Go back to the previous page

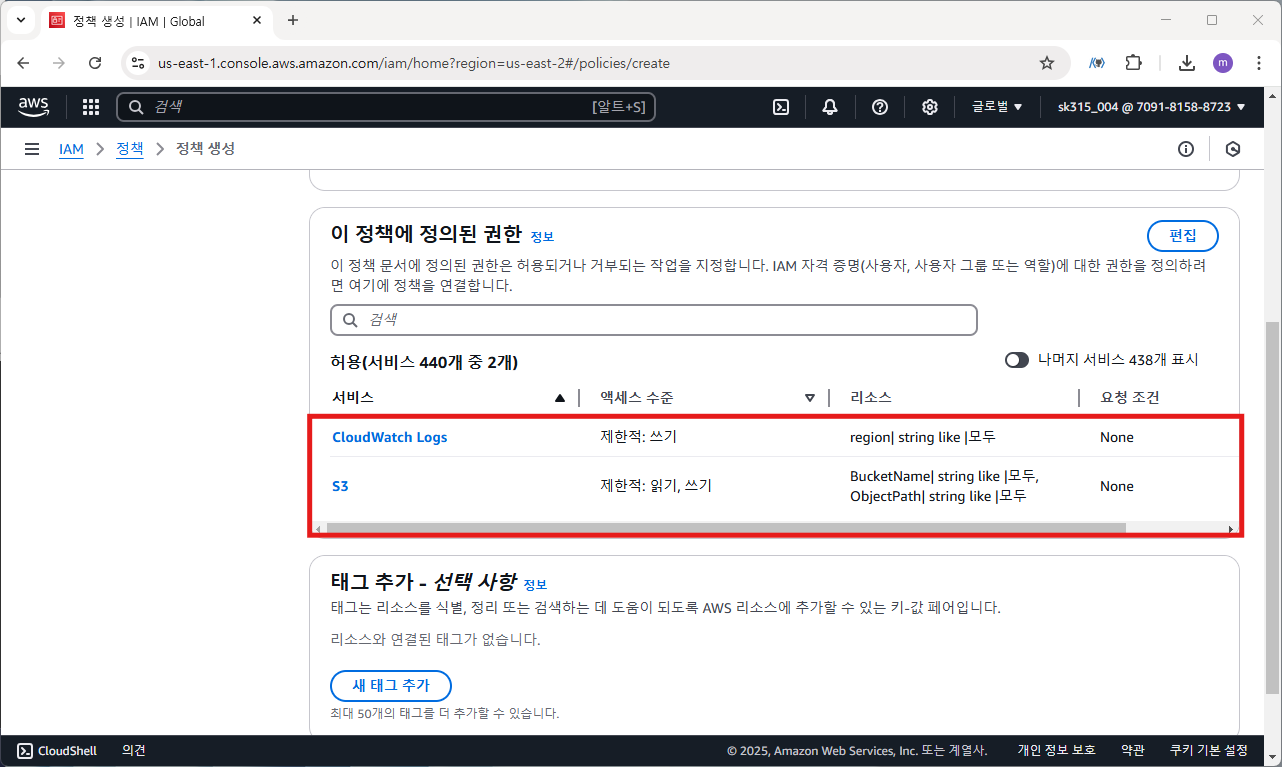[x=24, y=63]
